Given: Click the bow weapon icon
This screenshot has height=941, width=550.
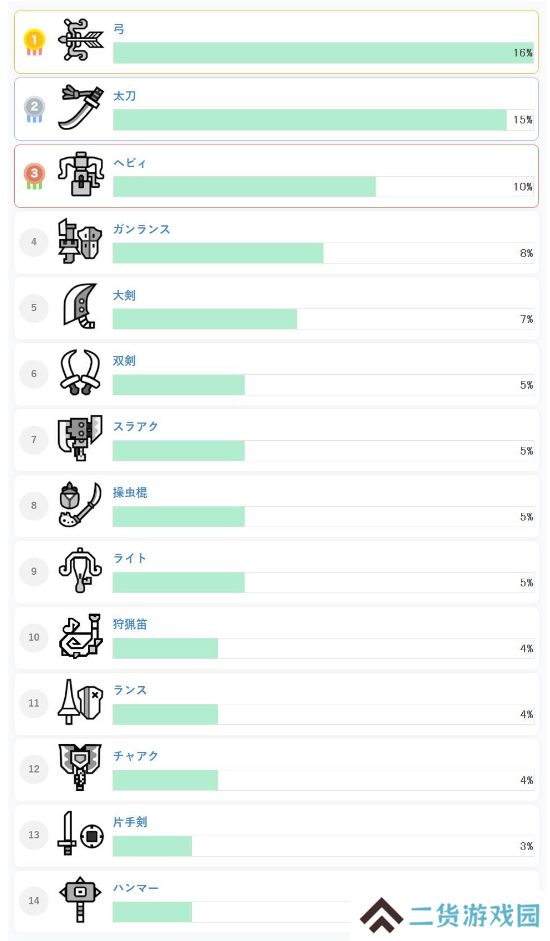Looking at the screenshot, I should coord(81,40).
